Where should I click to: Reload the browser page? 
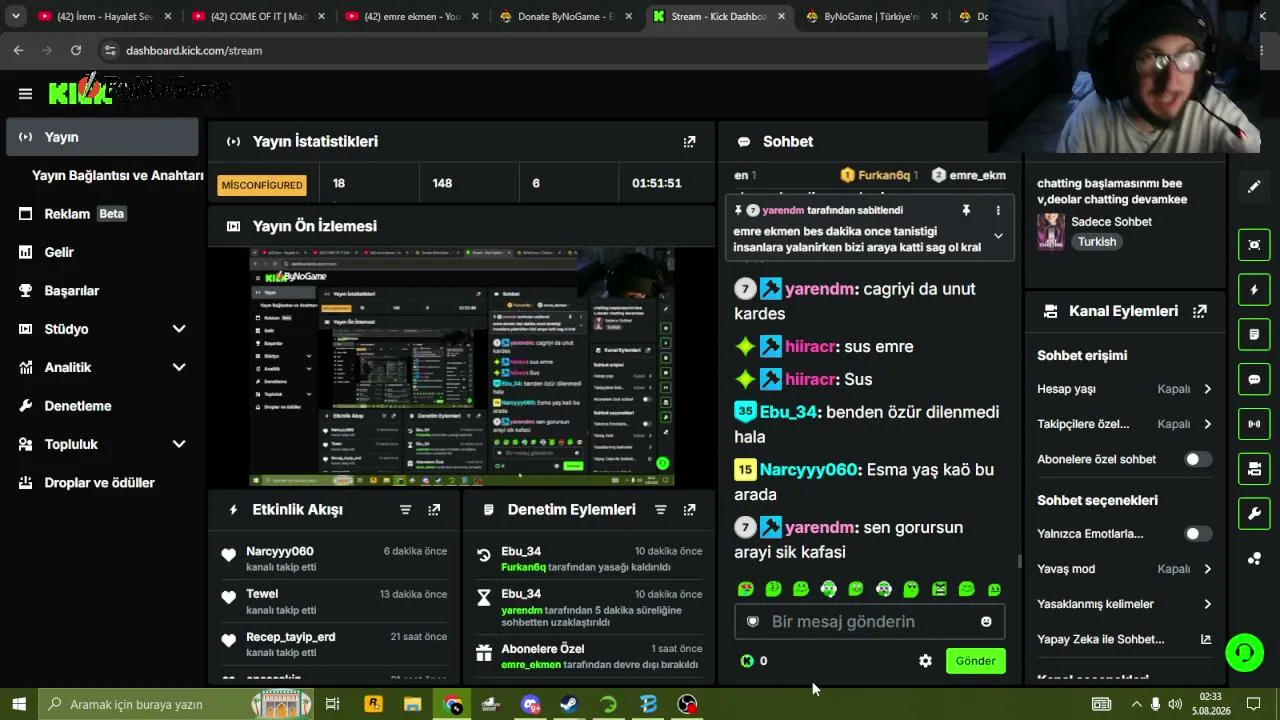tap(76, 50)
